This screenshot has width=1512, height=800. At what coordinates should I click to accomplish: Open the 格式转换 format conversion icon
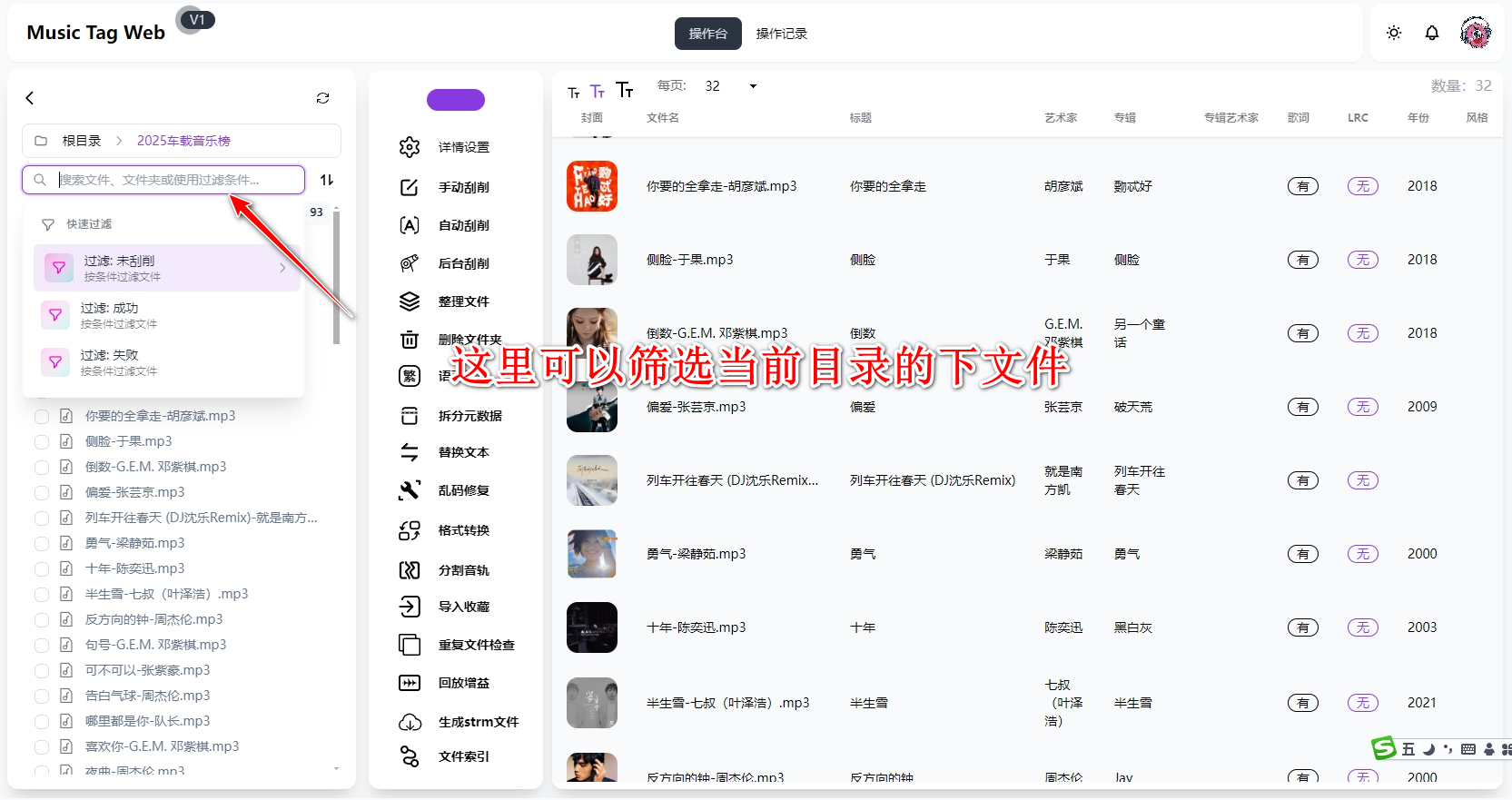[410, 530]
